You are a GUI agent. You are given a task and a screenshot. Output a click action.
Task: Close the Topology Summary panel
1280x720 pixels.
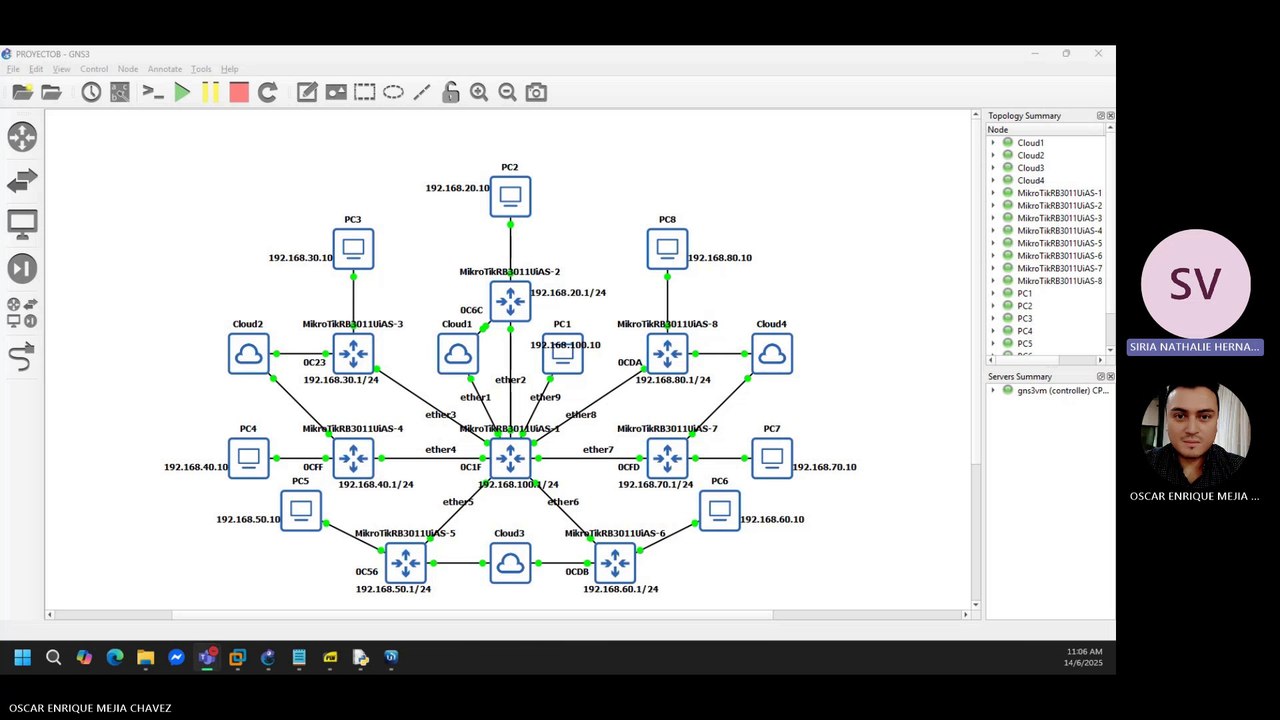[1110, 116]
